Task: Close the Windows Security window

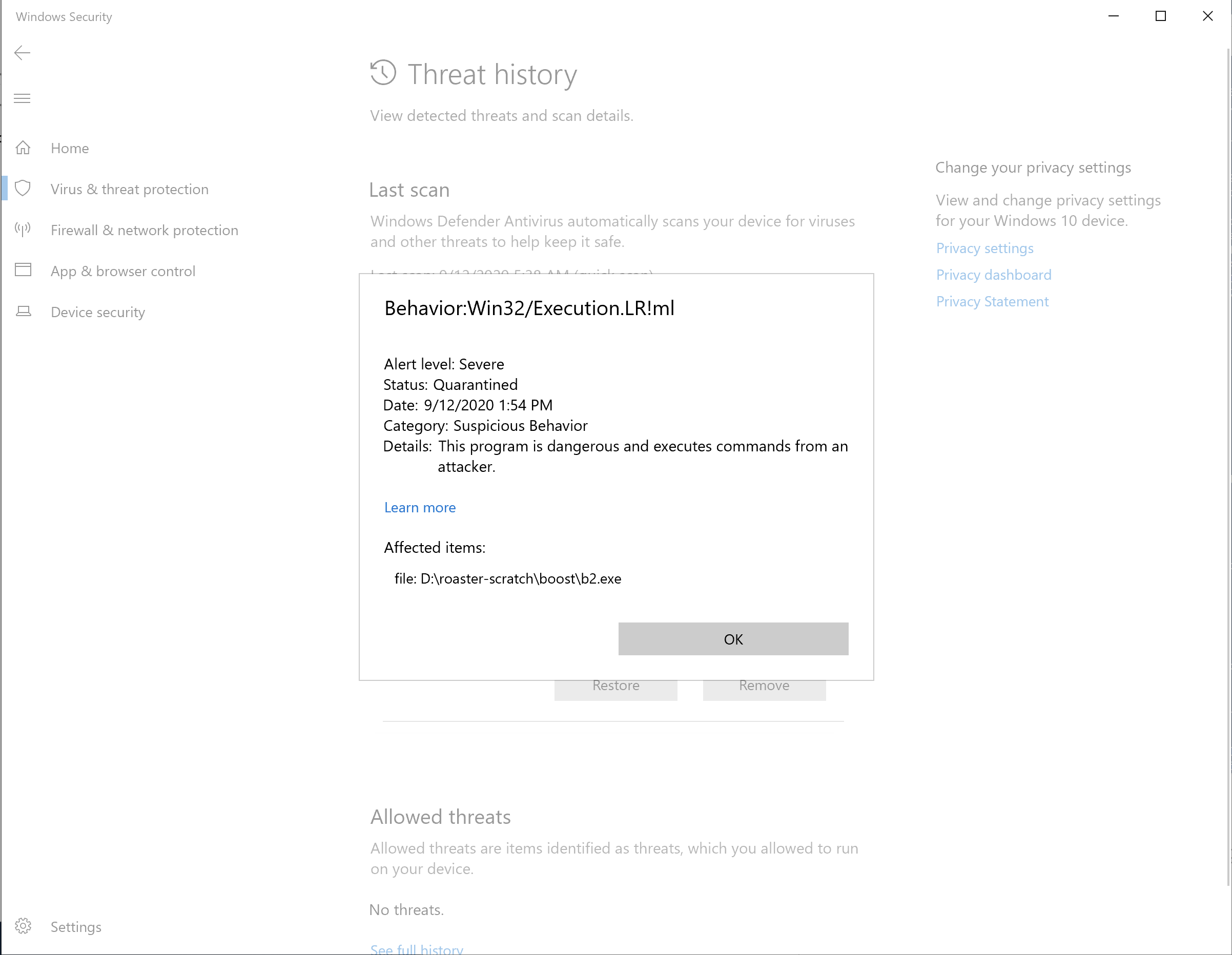Action: pos(1208,16)
